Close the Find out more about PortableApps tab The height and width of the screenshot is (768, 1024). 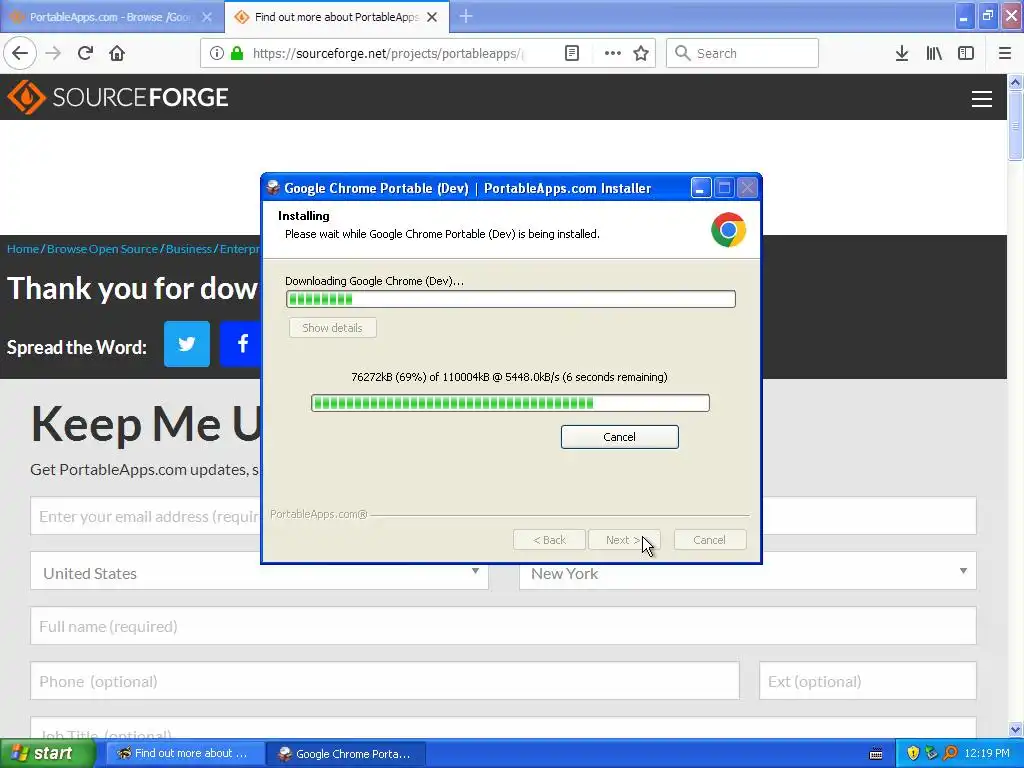click(432, 17)
